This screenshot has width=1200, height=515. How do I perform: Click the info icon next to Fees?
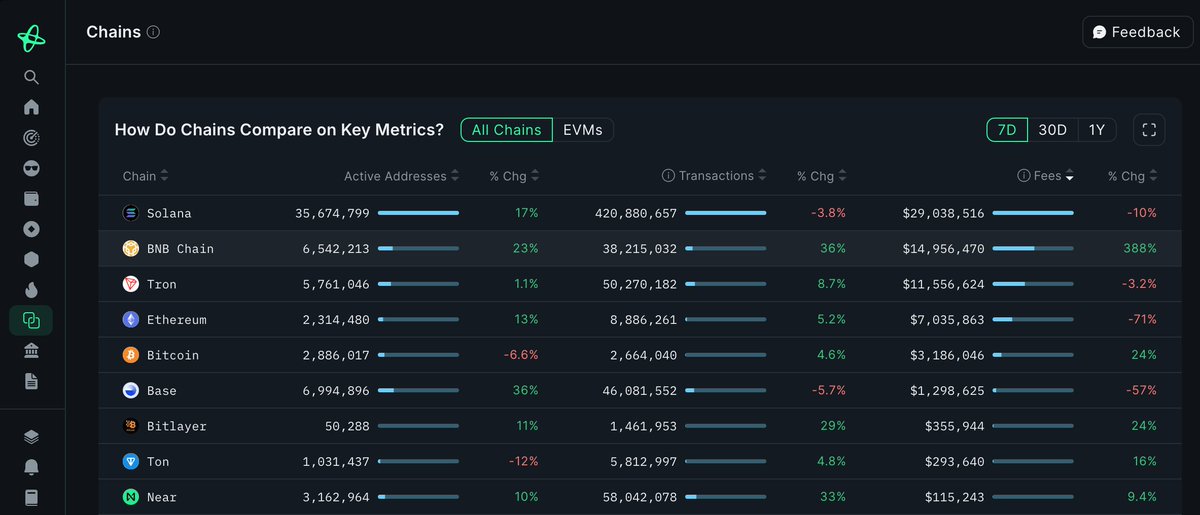1024,176
